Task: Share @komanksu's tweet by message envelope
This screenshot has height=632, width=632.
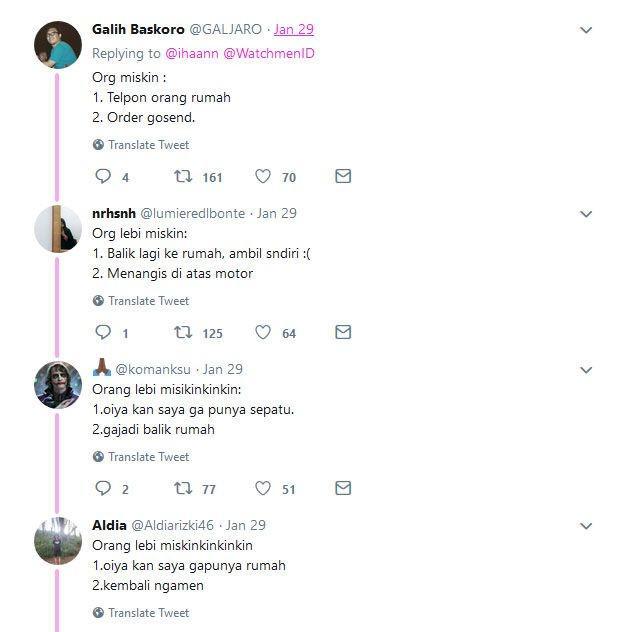Action: [x=343, y=488]
